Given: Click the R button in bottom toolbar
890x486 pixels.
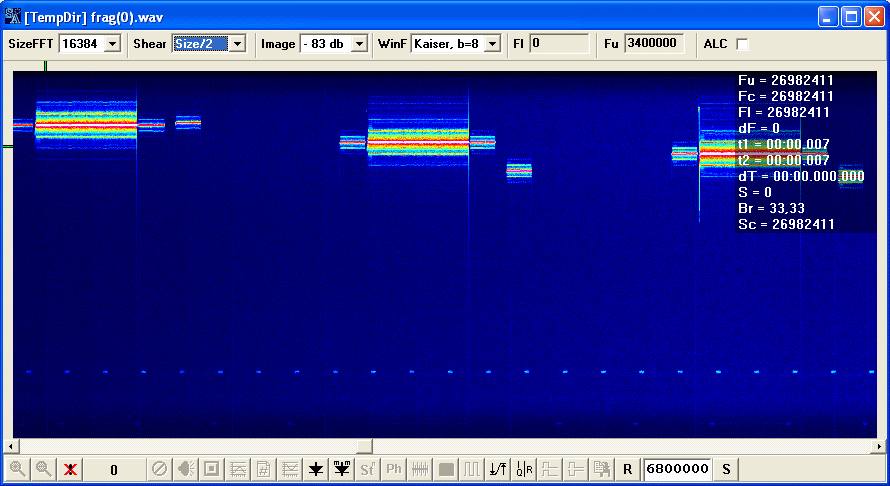Looking at the screenshot, I should [628, 469].
